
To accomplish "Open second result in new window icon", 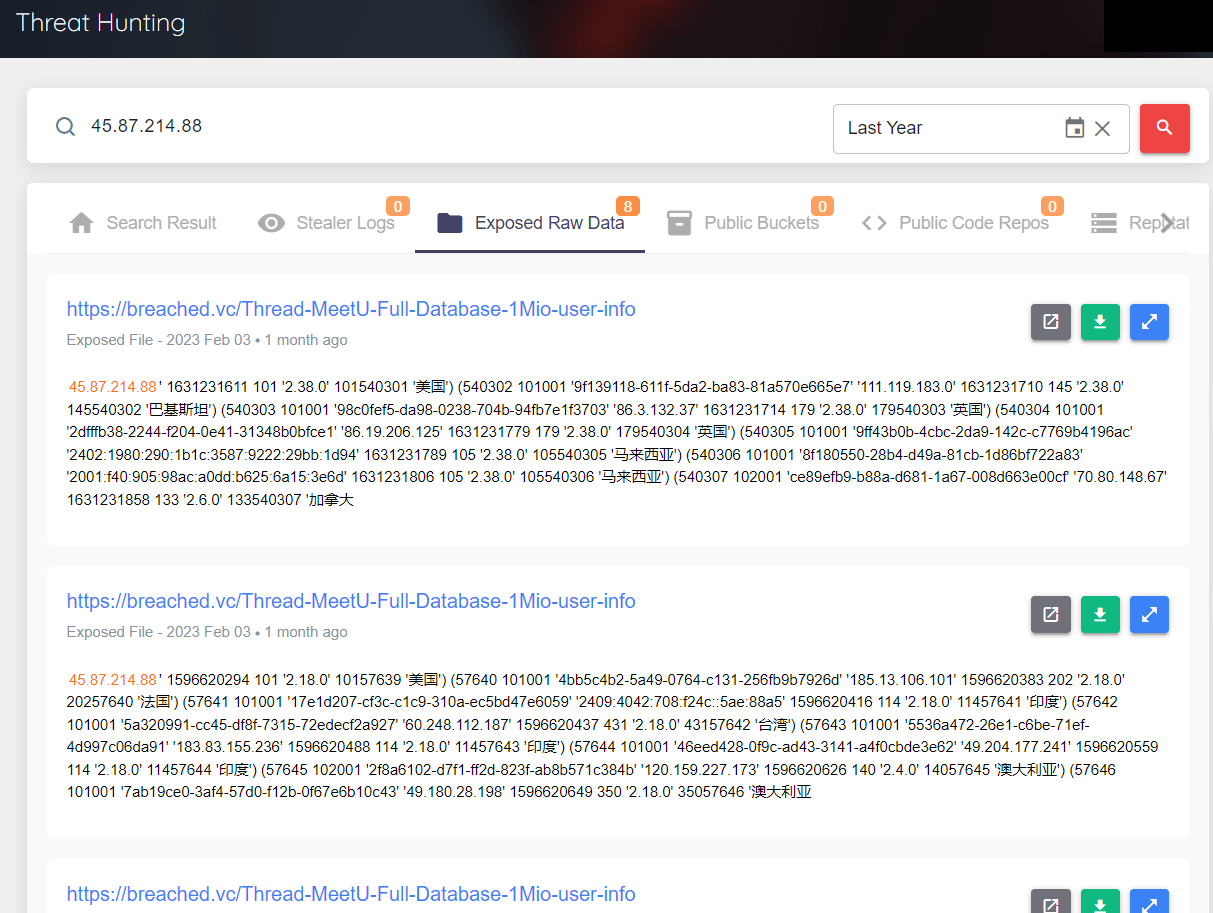I will (x=1051, y=614).
